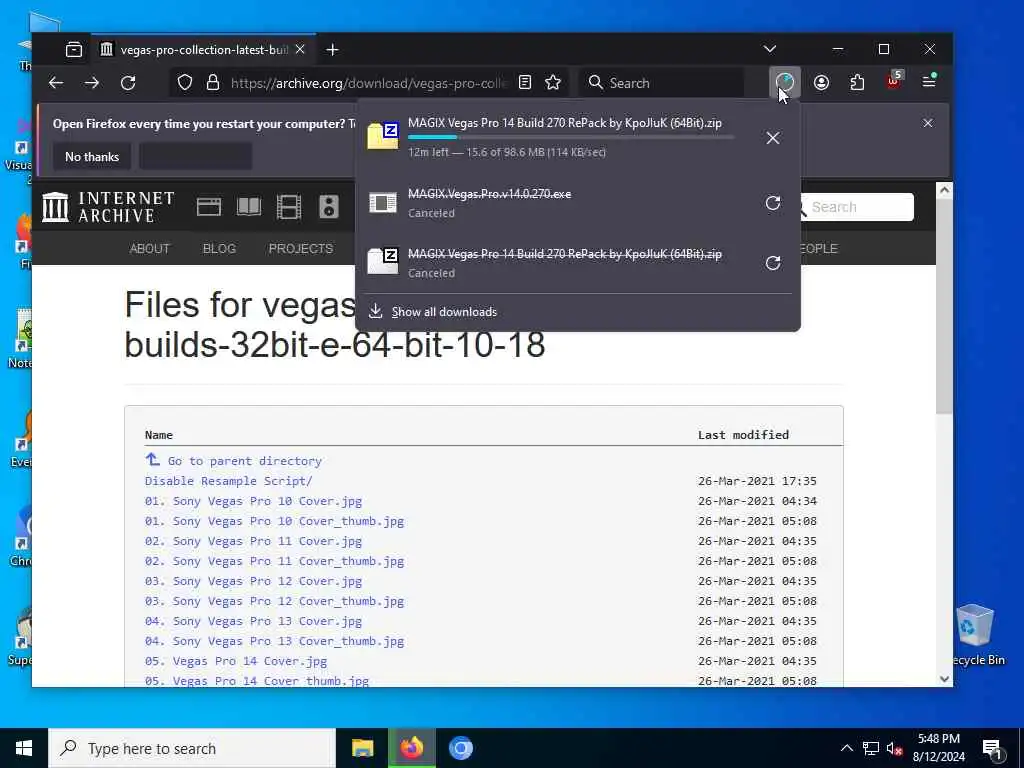Open the muted volume tray icon

pos(894,749)
